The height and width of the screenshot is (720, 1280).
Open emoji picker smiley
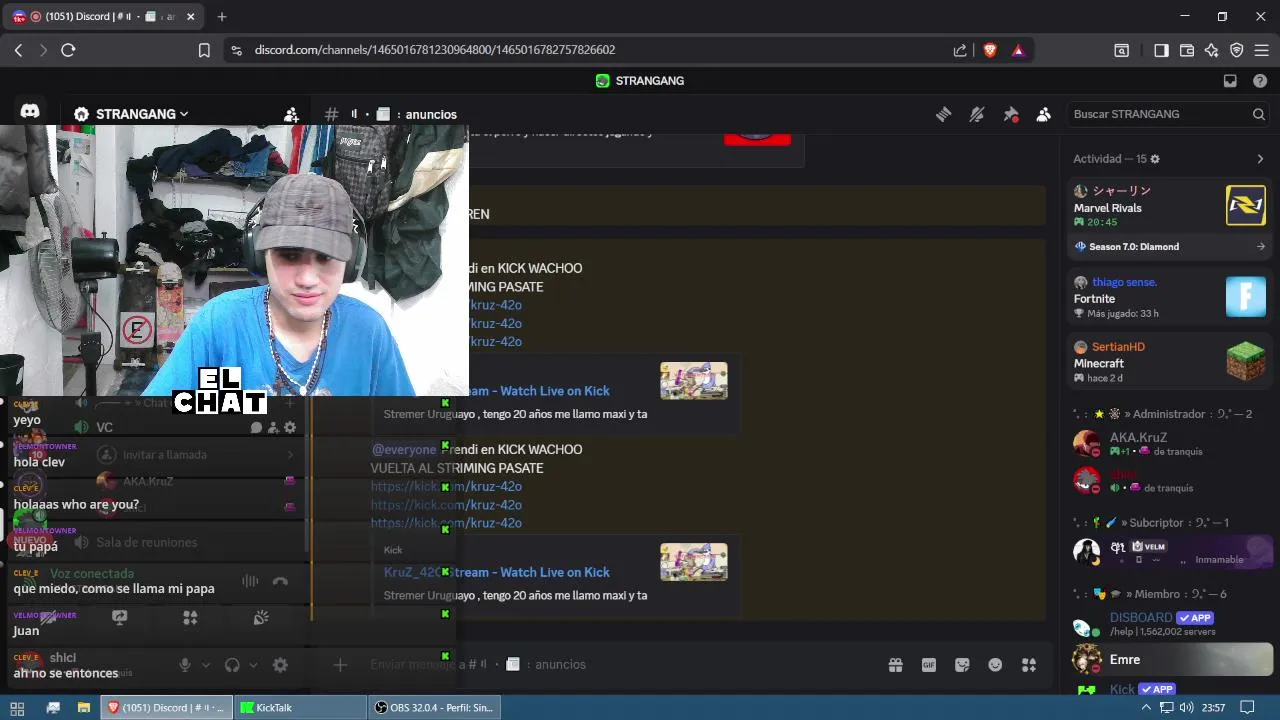(x=995, y=665)
